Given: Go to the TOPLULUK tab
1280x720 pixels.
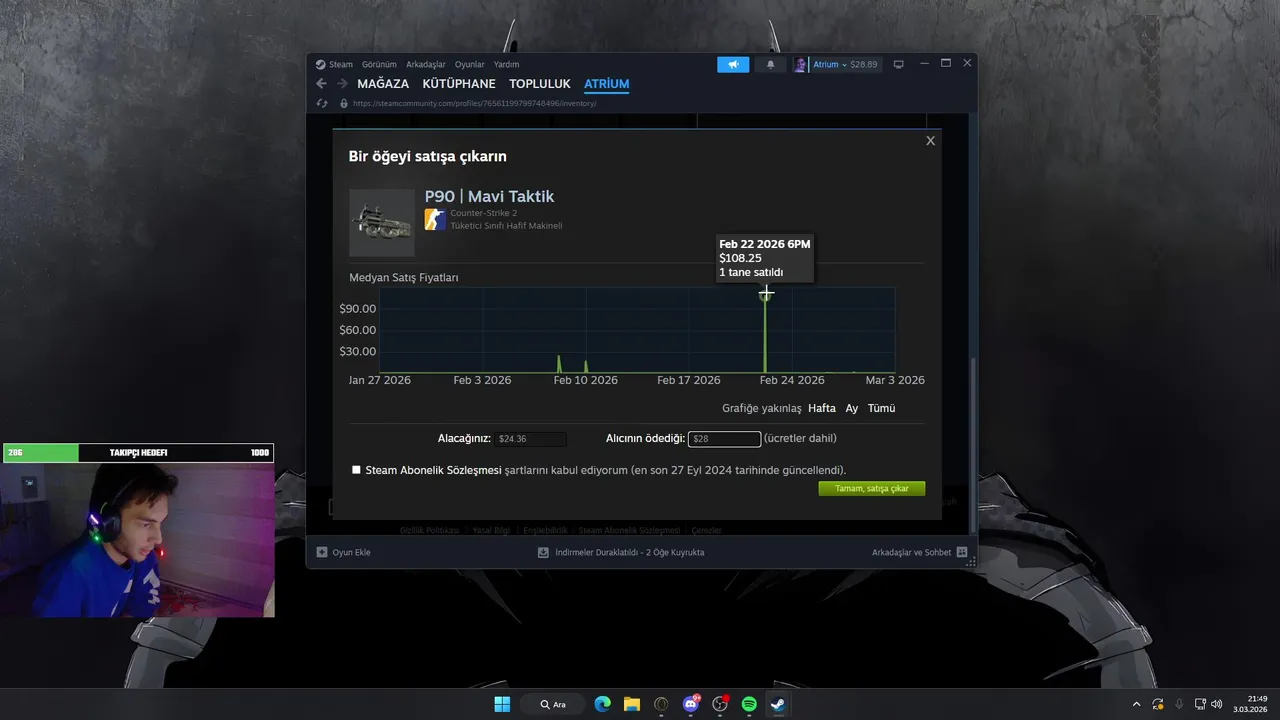Looking at the screenshot, I should tap(540, 84).
